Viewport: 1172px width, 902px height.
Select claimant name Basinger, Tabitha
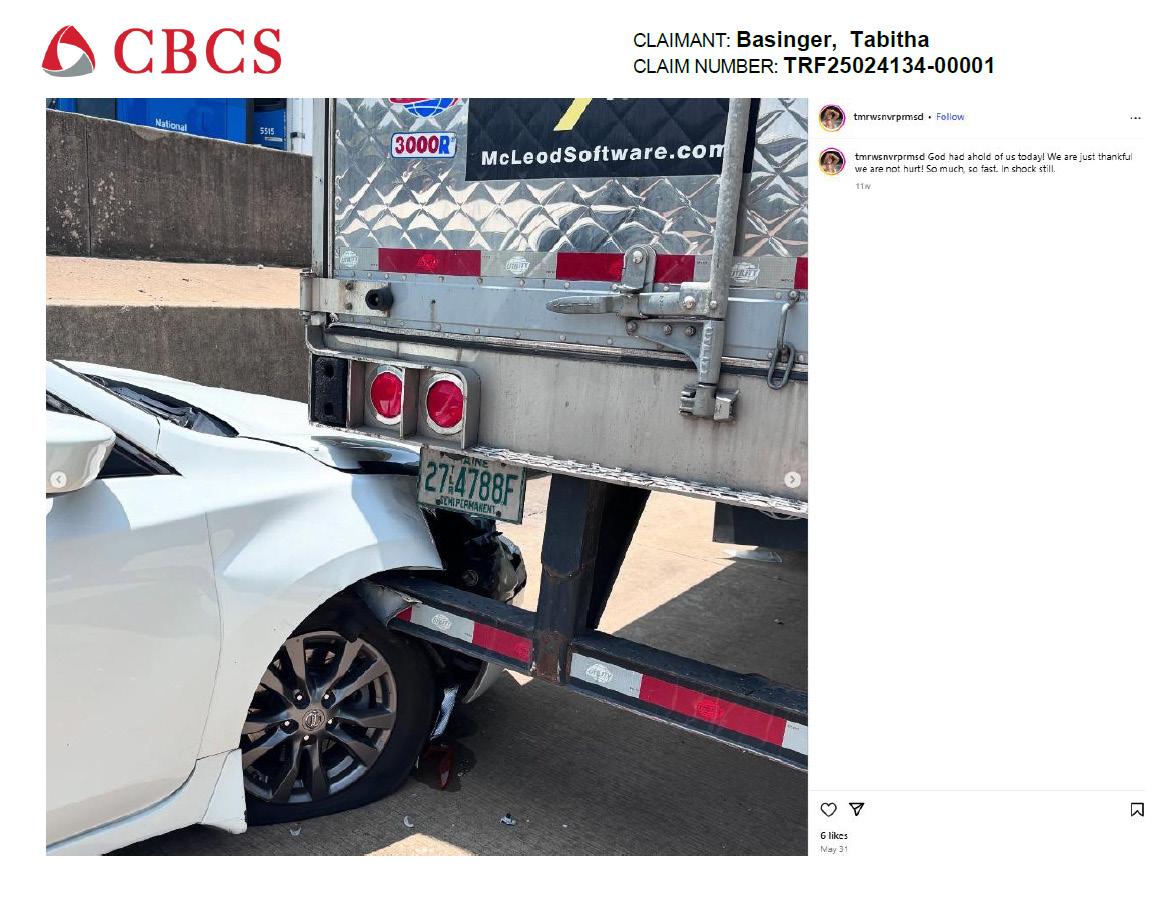coord(833,40)
